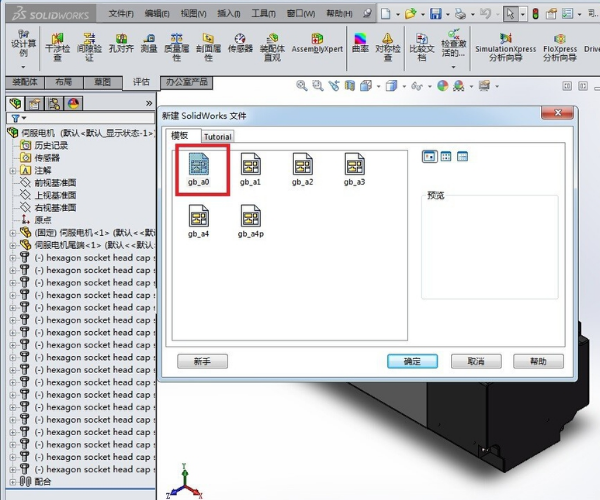Open 质量属性 mass properties
The width and height of the screenshot is (600, 500).
click(176, 47)
